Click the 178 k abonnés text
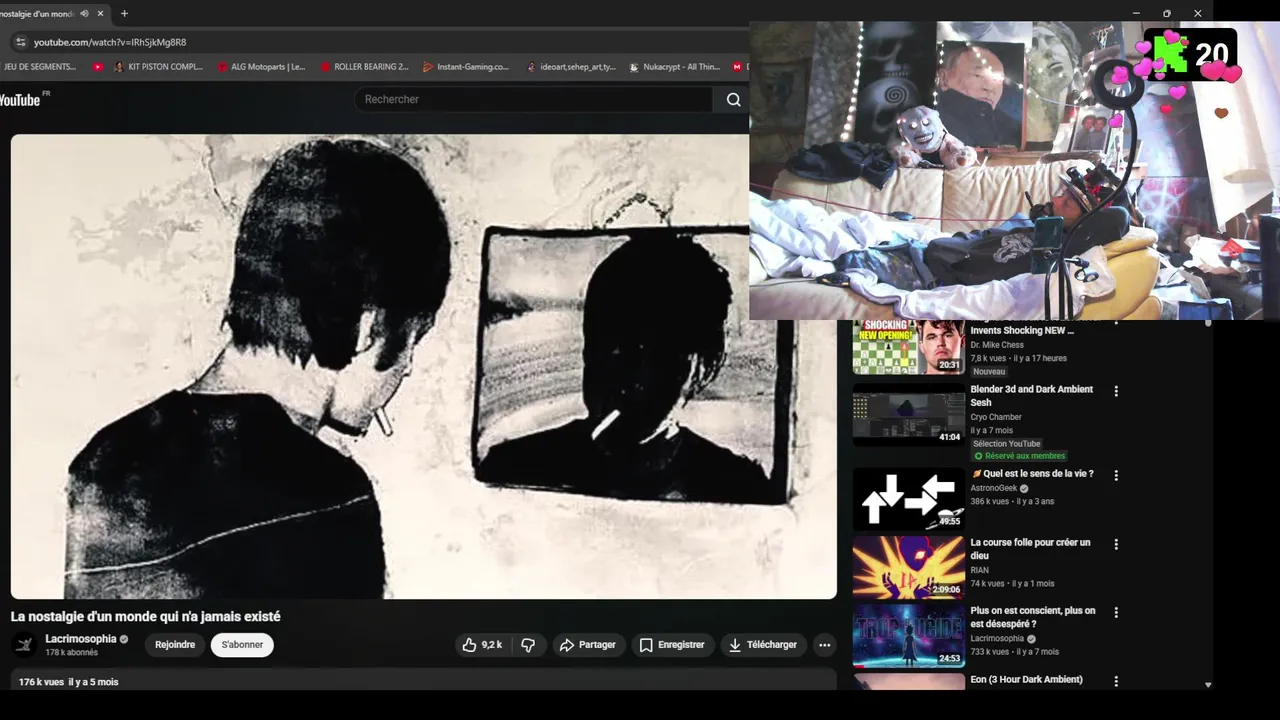 71,653
